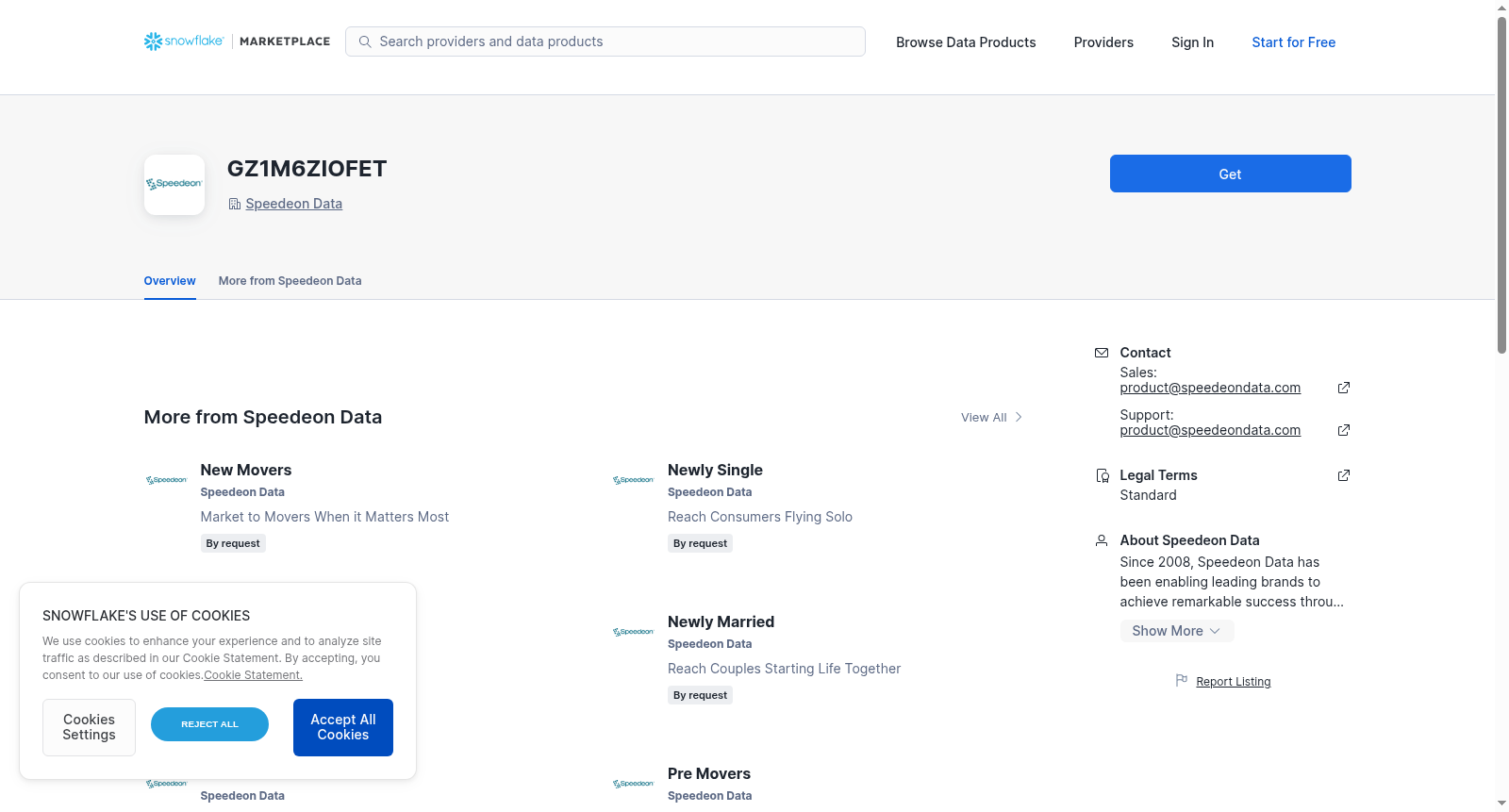Open external link icon for Support email
Viewport: 1509px width, 812px height.
click(x=1344, y=430)
